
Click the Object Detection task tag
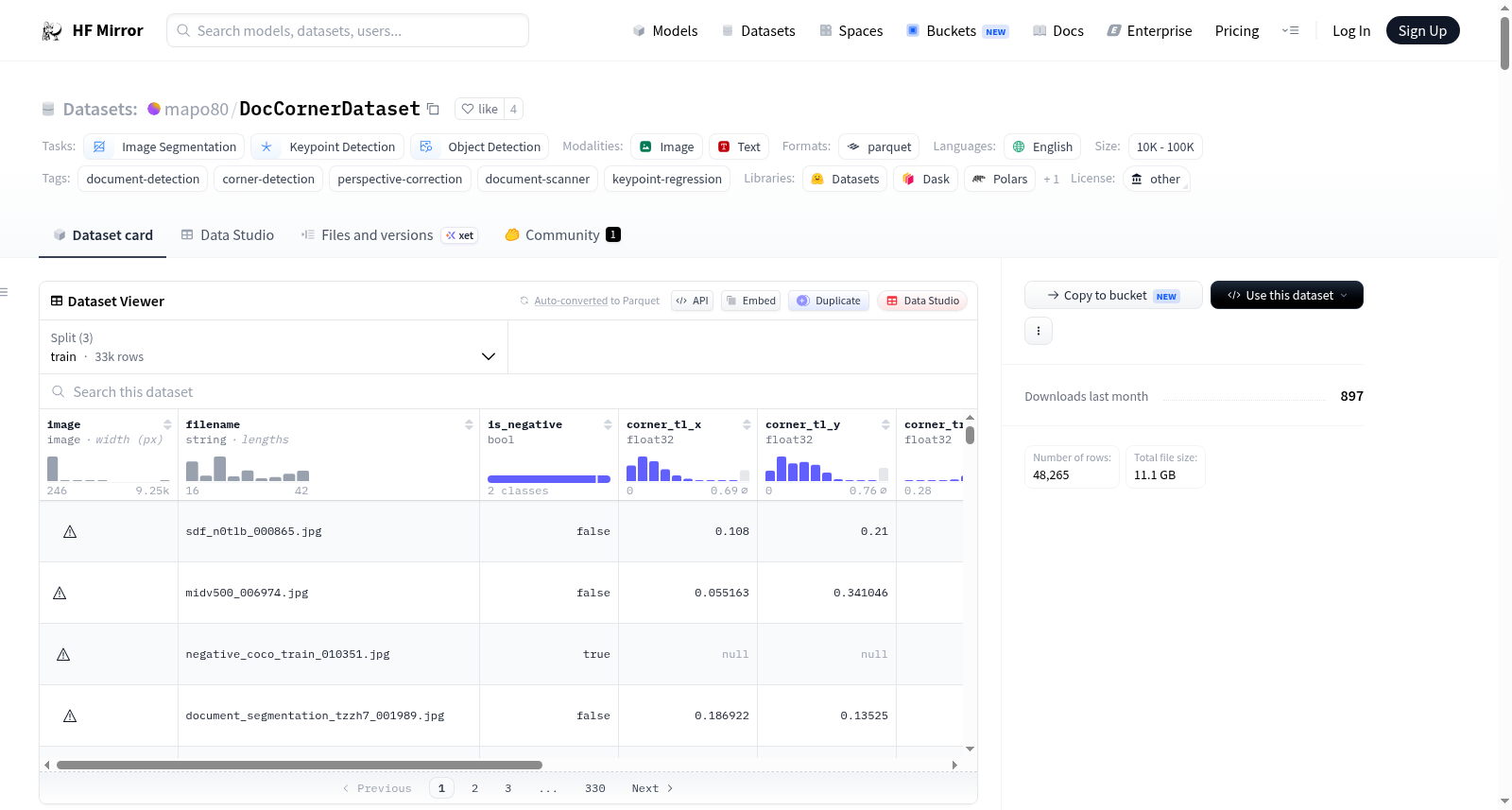[480, 146]
